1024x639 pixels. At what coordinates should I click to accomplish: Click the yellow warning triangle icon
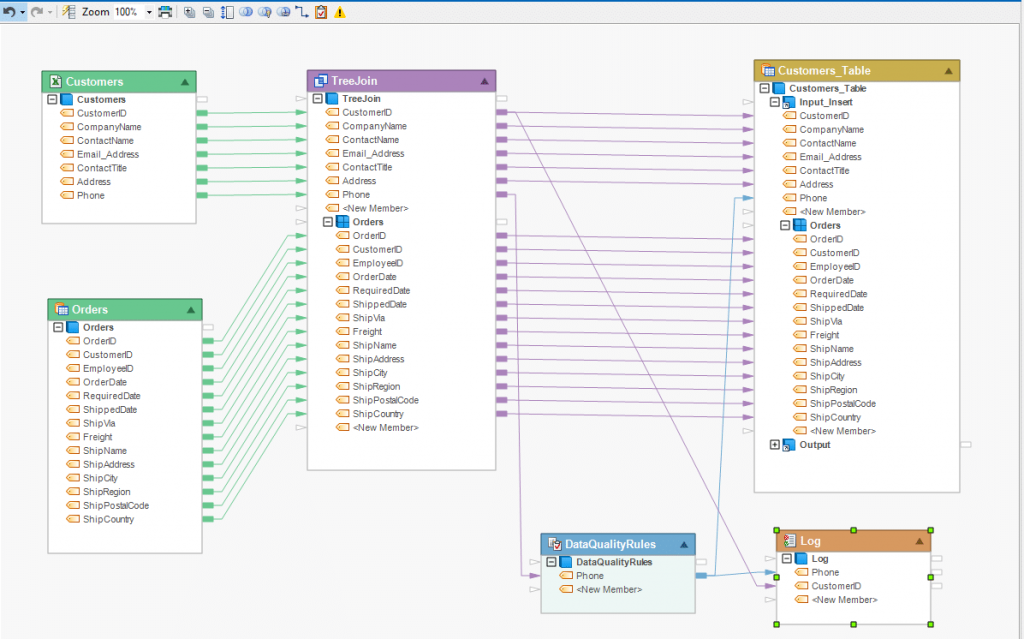tap(338, 12)
